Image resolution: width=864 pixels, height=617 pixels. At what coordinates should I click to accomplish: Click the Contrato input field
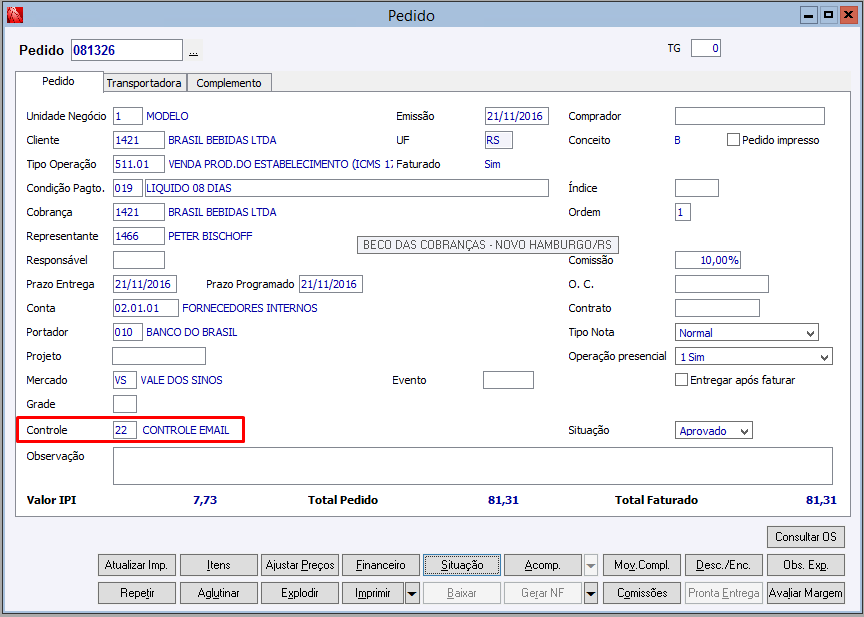coord(717,308)
